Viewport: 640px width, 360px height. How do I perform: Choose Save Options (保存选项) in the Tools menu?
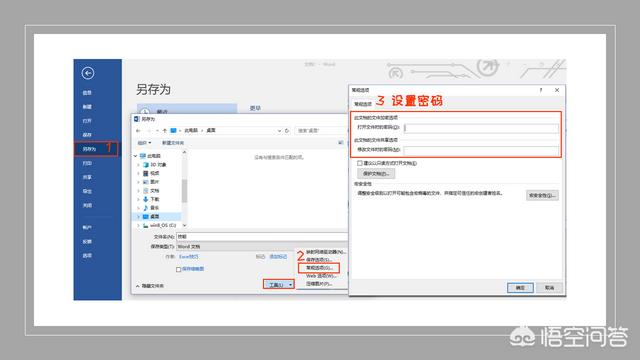coord(319,260)
